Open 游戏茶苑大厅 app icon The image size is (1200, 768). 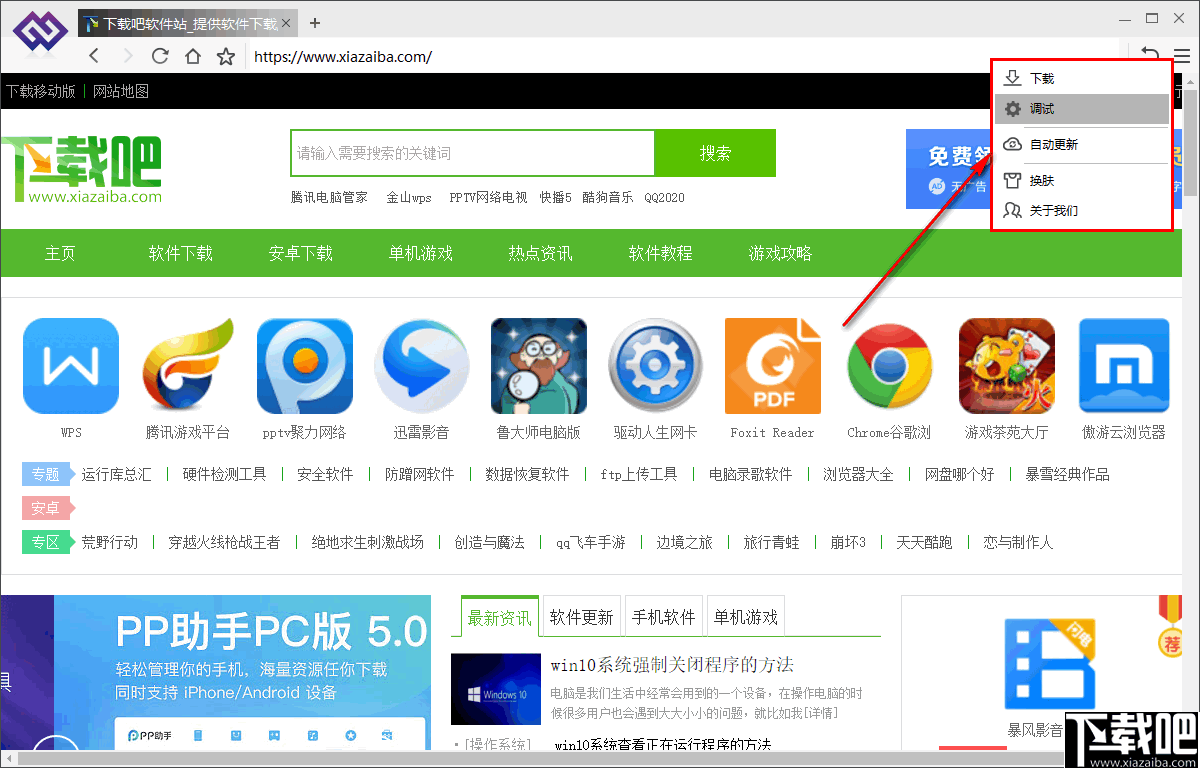click(x=1007, y=366)
